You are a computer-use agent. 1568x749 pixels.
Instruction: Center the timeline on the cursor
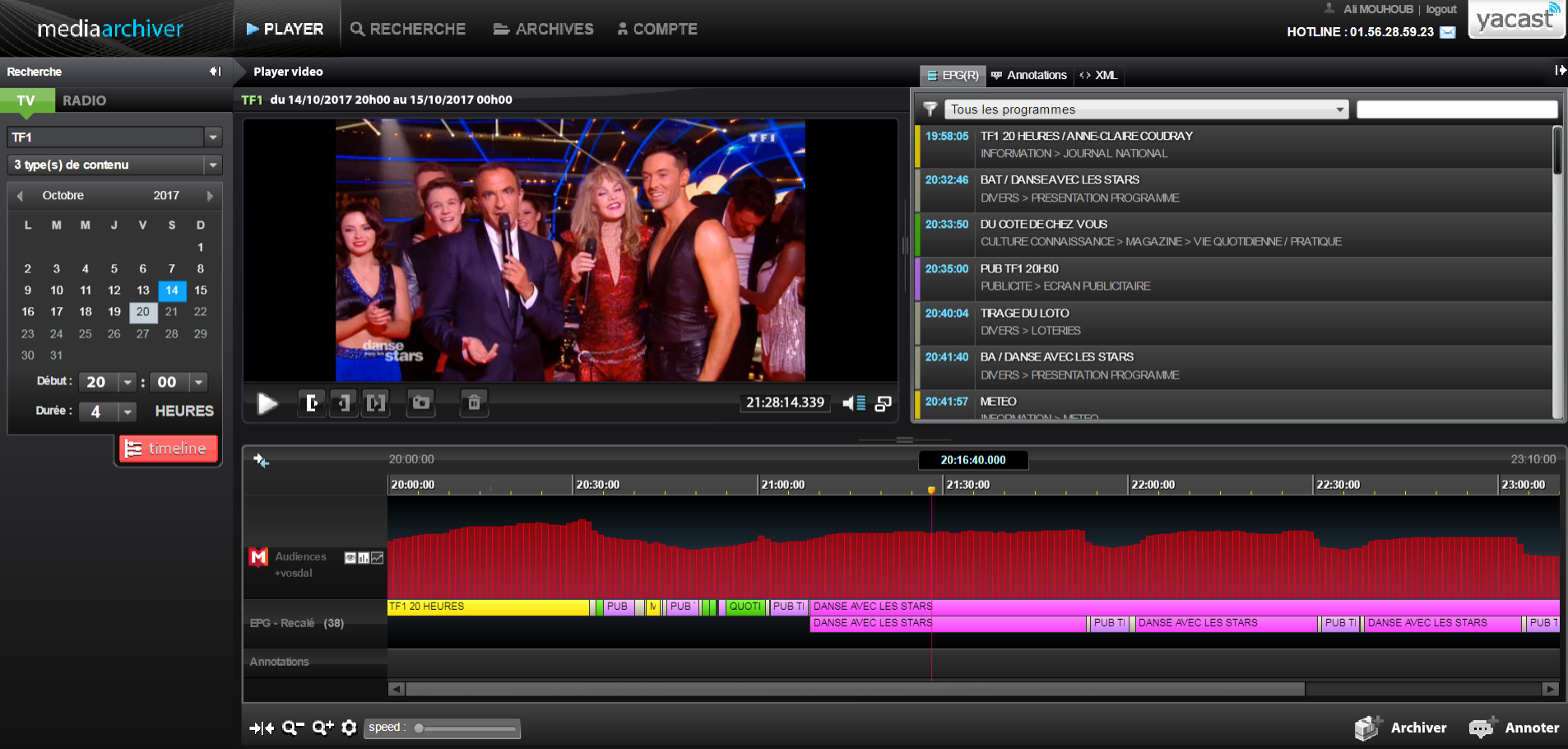coord(262,728)
